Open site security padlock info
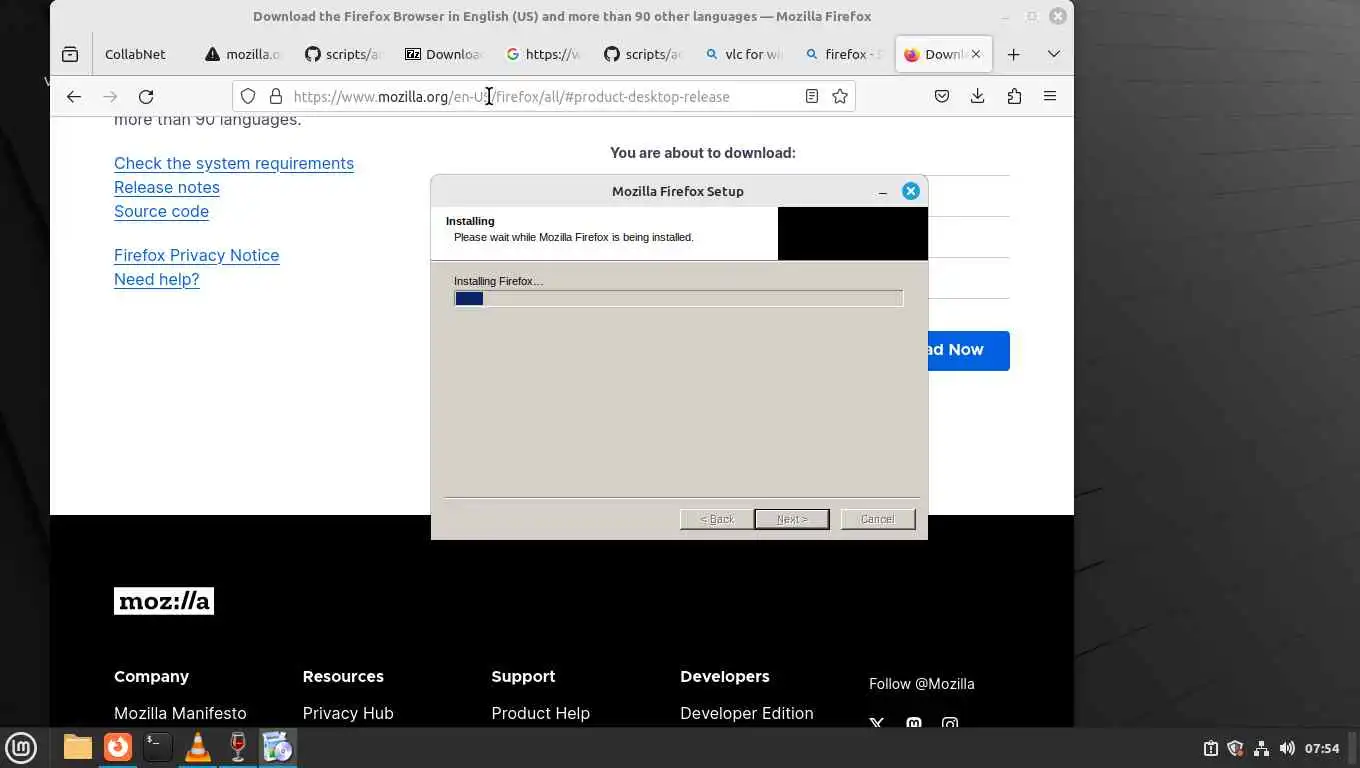 (276, 96)
